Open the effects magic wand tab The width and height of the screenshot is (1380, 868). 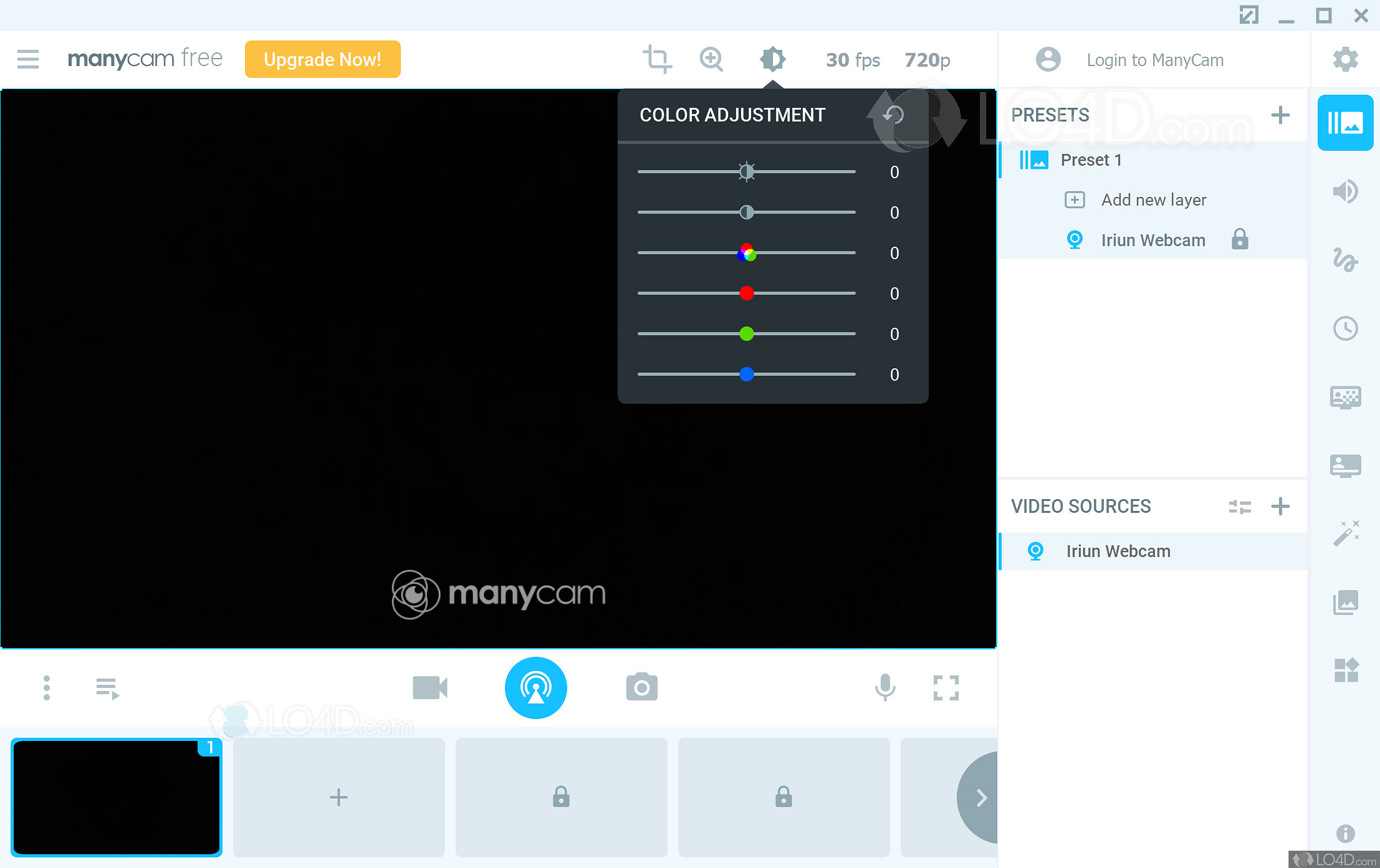(1345, 533)
